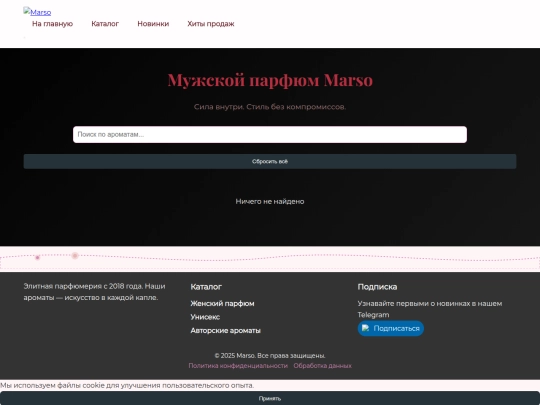Click the Telegram icon in Подписаться button

click(x=366, y=328)
